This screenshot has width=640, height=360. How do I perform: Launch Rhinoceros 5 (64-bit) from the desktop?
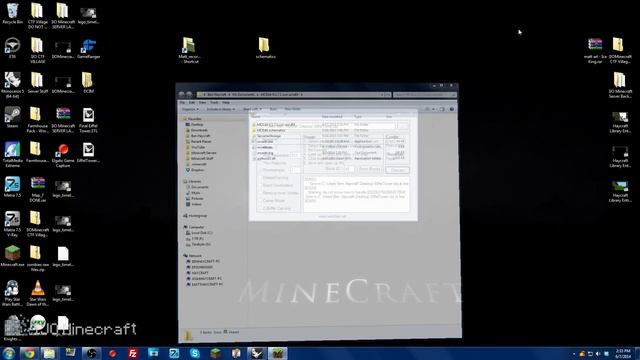(12, 84)
